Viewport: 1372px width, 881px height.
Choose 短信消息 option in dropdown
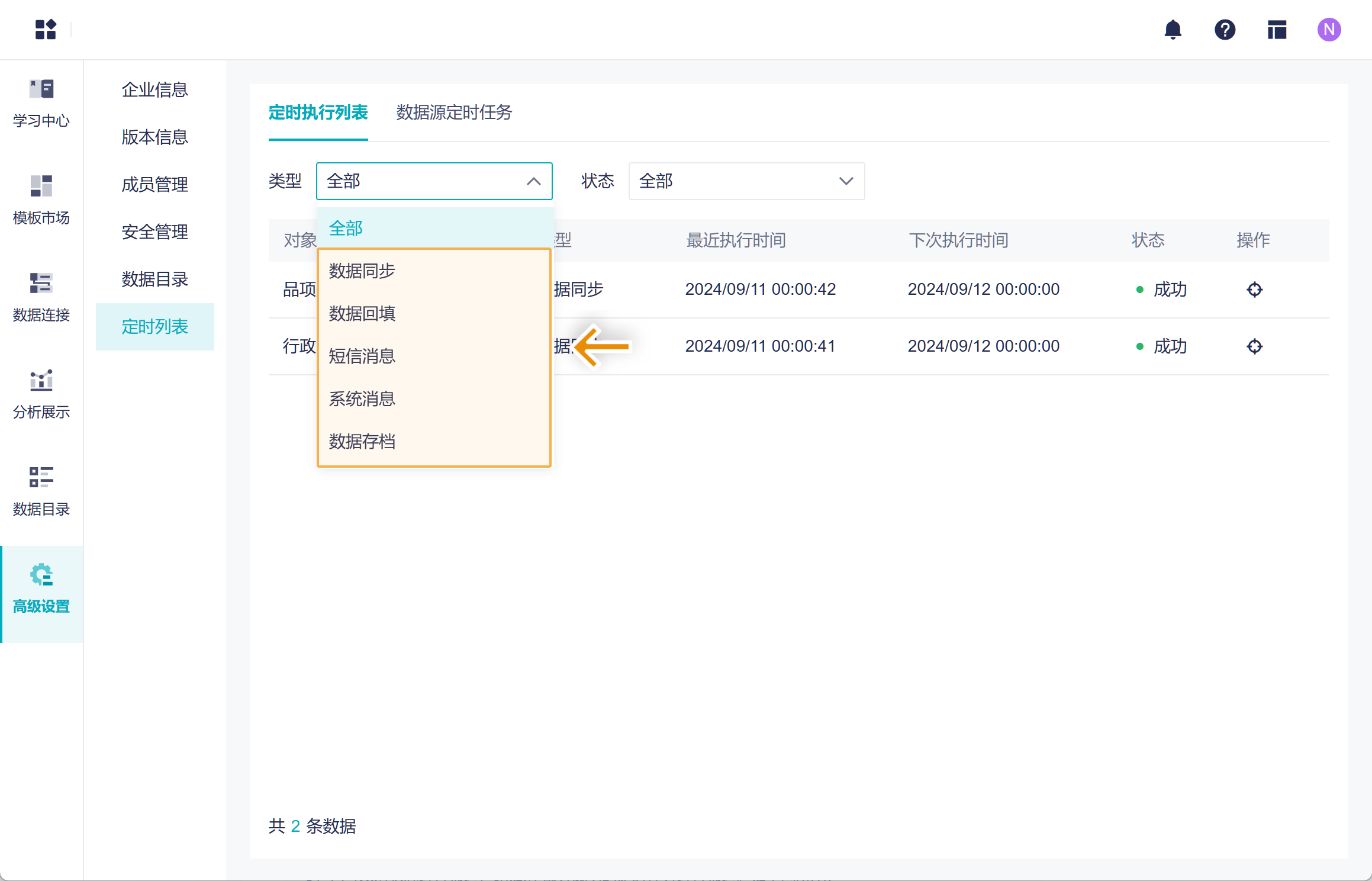pyautogui.click(x=362, y=356)
